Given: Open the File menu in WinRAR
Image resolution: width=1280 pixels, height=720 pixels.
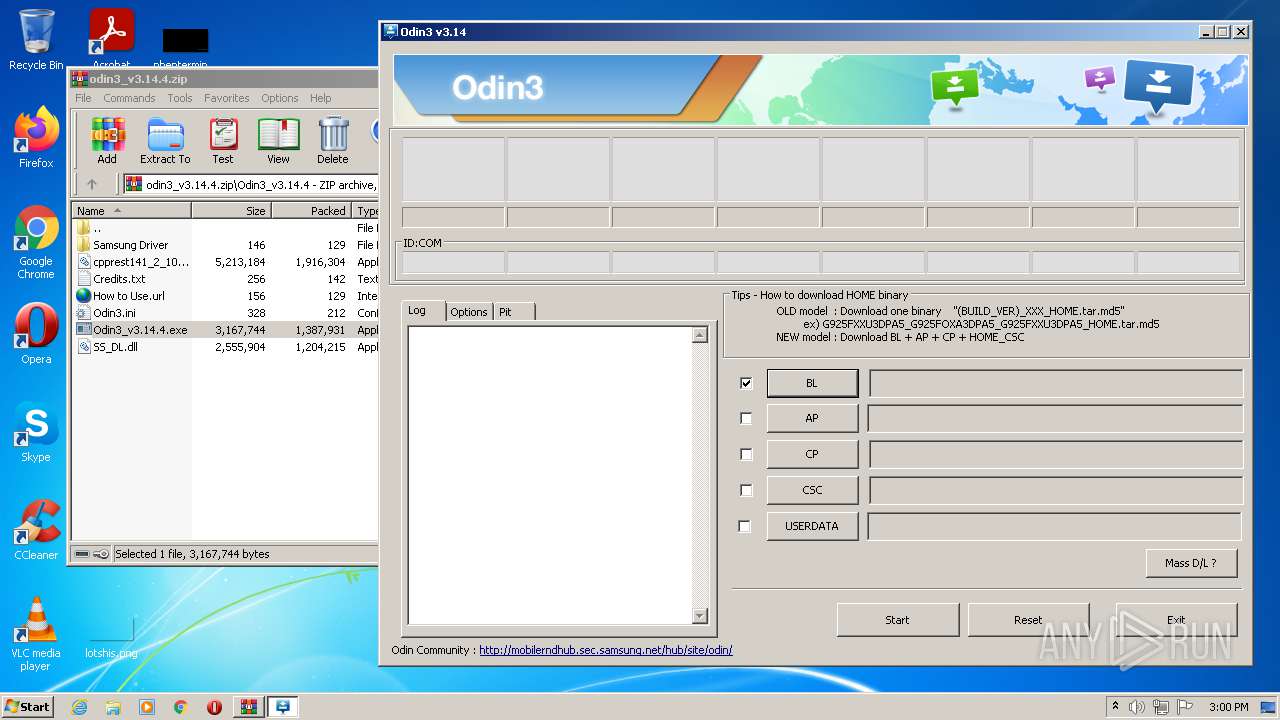Looking at the screenshot, I should click(x=83, y=98).
